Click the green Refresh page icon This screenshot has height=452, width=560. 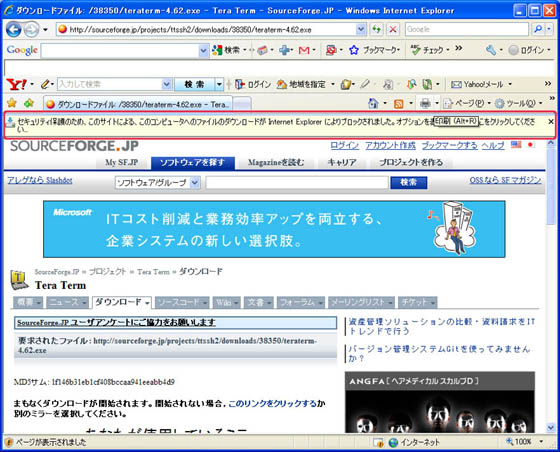(376, 29)
